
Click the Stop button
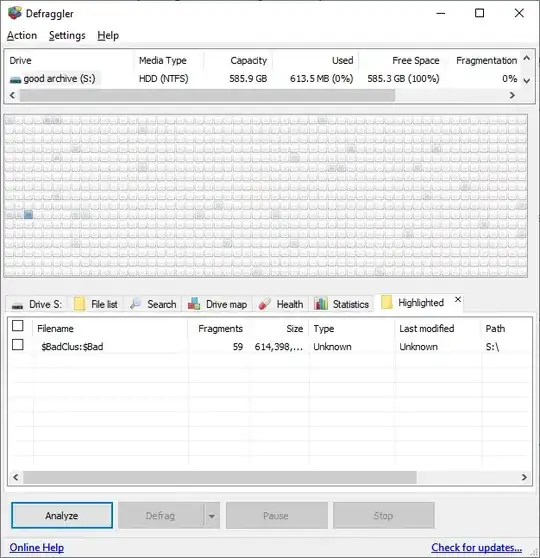pyautogui.click(x=383, y=515)
